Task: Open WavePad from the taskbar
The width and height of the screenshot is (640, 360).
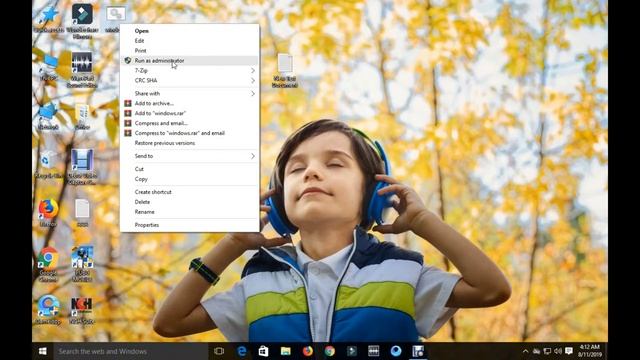Action: pos(373,351)
